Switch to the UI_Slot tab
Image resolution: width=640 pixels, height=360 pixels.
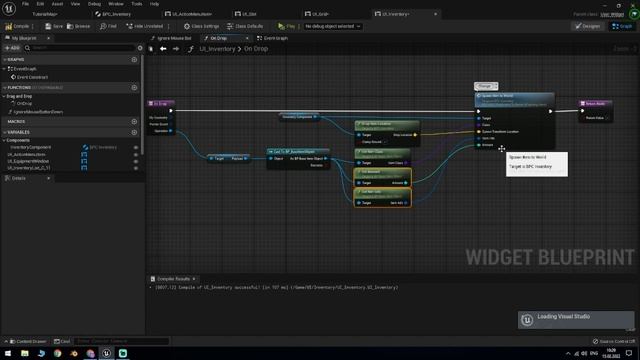point(246,14)
